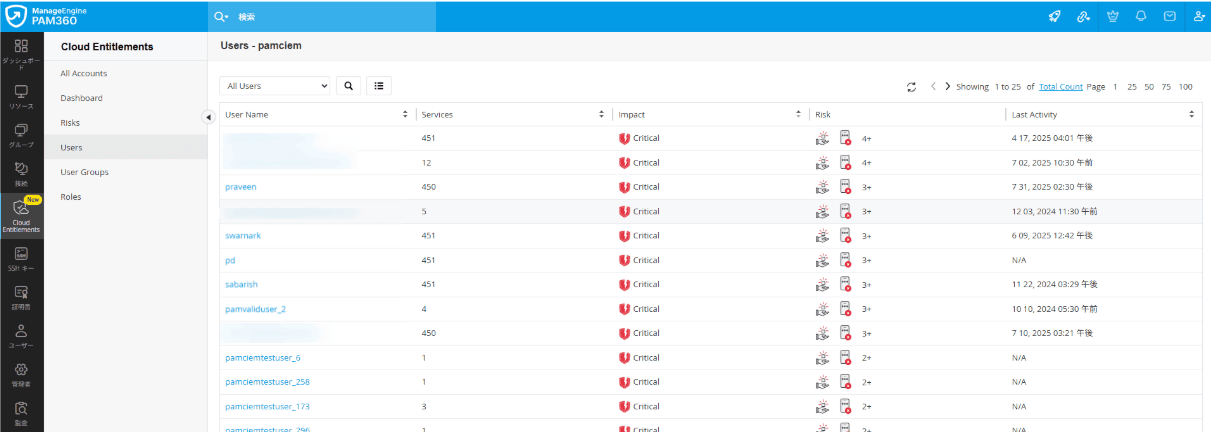Open the Roles menu item

[x=71, y=197]
